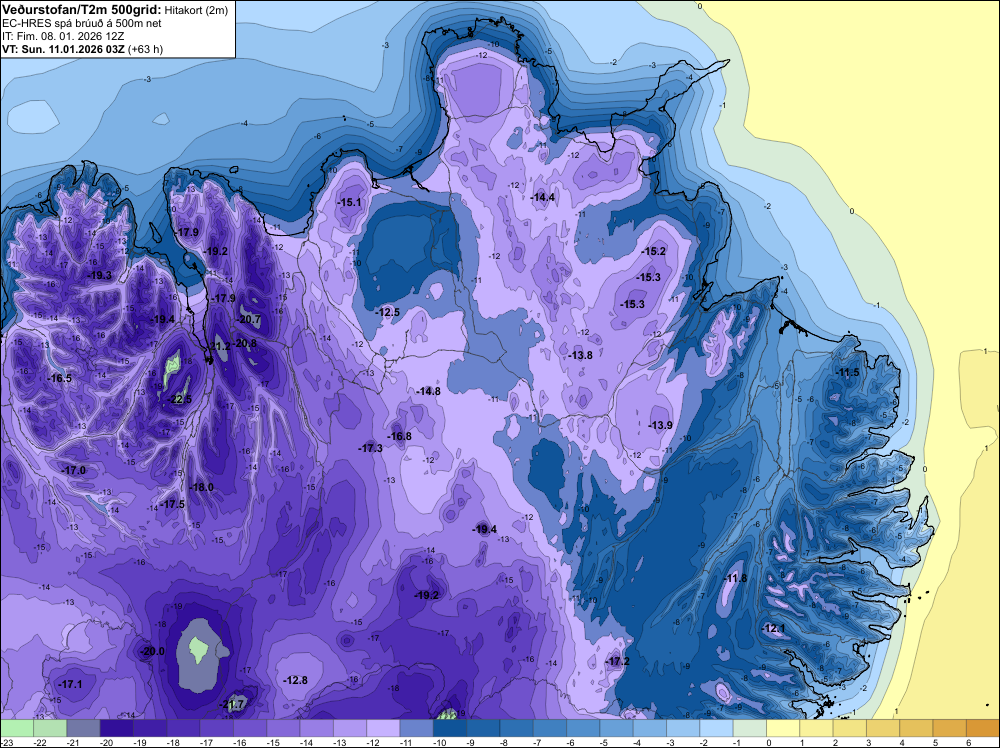
Task: Click the -12.8 temperature value
Action: (x=296, y=680)
